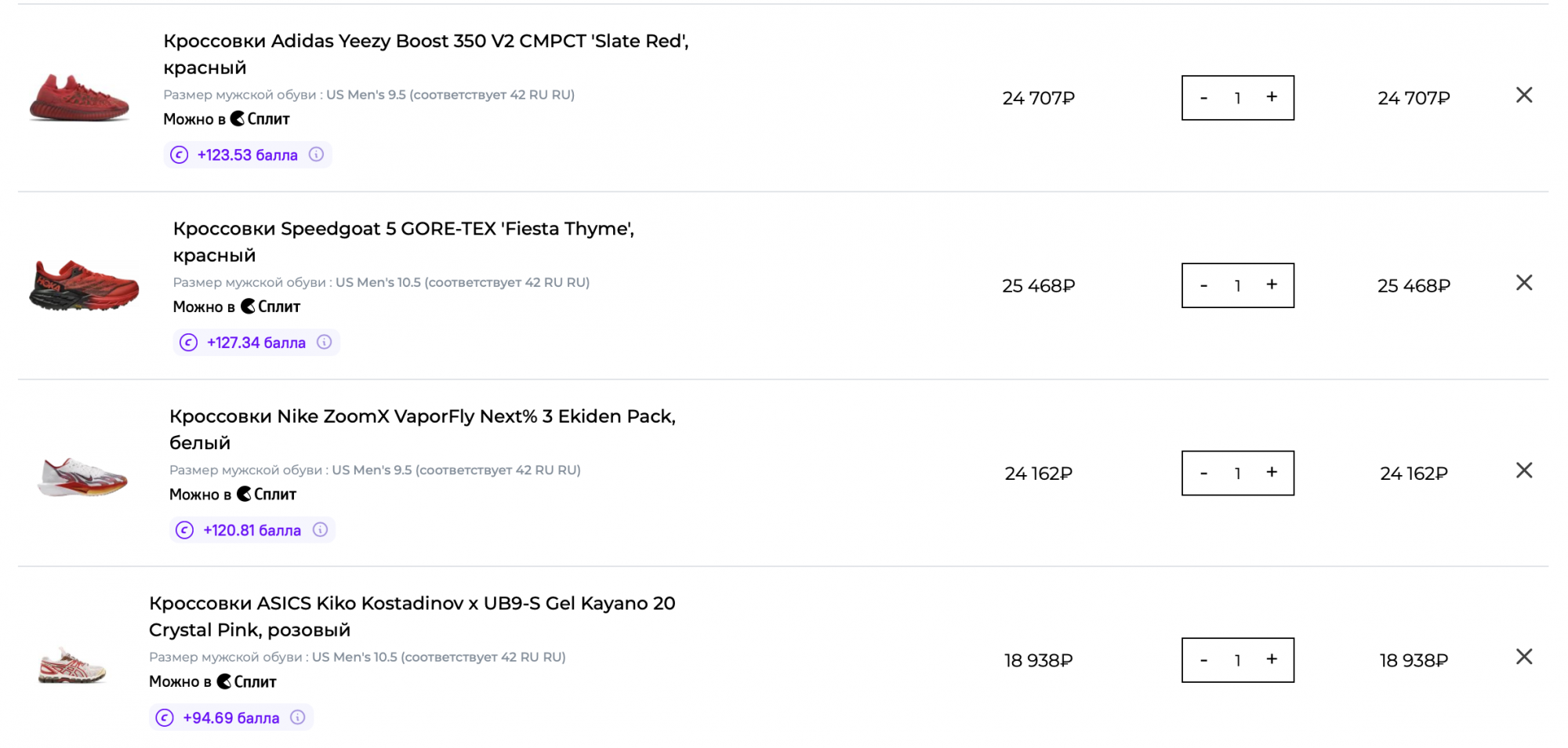Open the Adidas Yeezy Boost 350 V2 product title
This screenshot has width=1568, height=748.
[x=426, y=54]
